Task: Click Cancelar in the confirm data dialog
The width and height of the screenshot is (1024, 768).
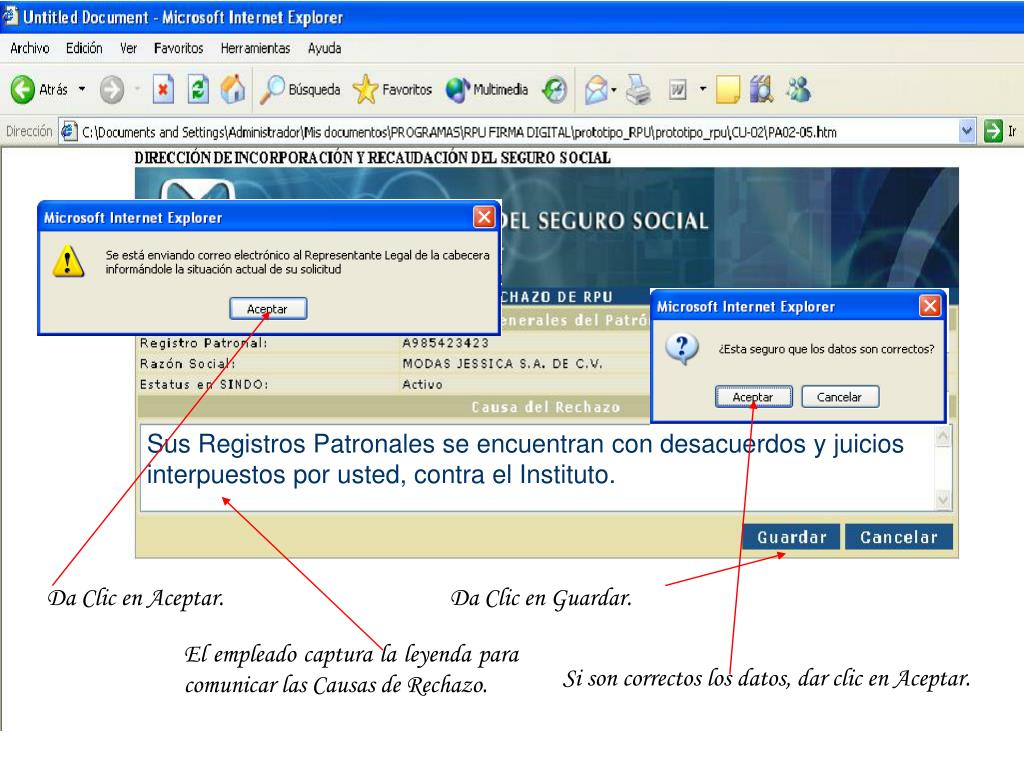Action: (840, 397)
